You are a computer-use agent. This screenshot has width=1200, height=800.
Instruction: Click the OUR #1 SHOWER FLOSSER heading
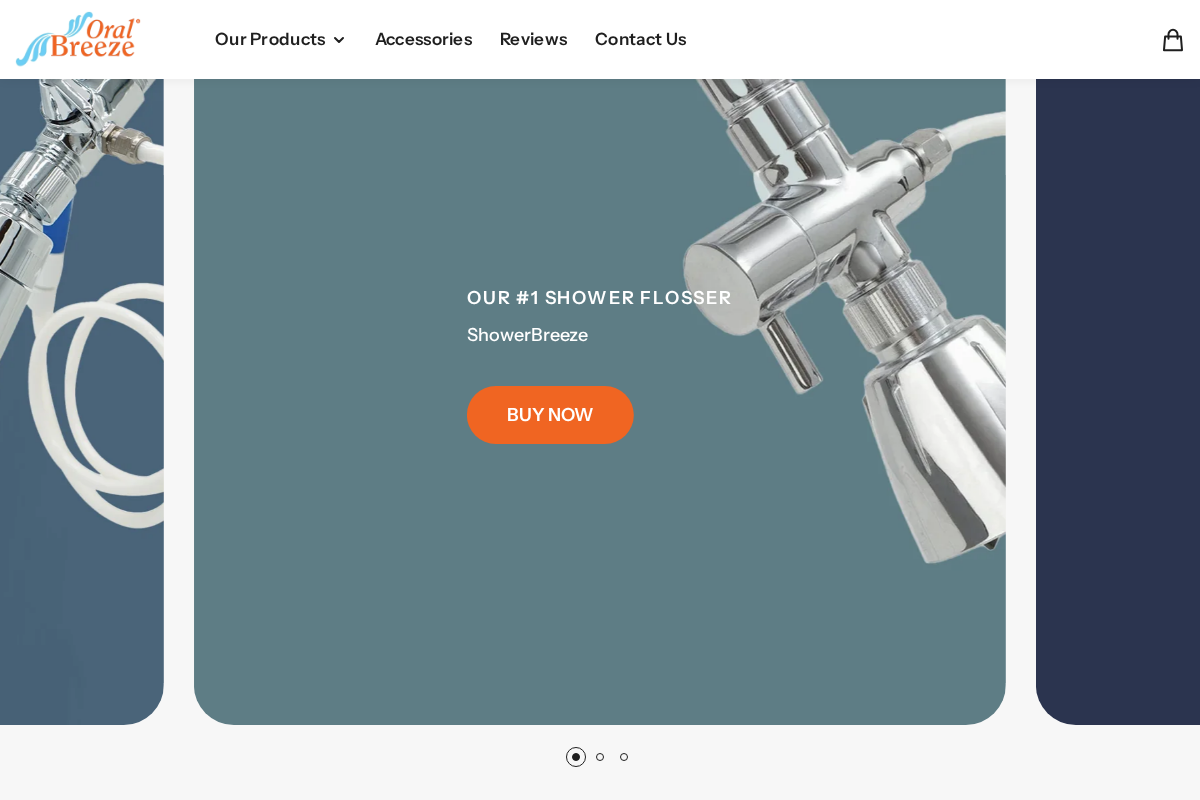point(599,297)
